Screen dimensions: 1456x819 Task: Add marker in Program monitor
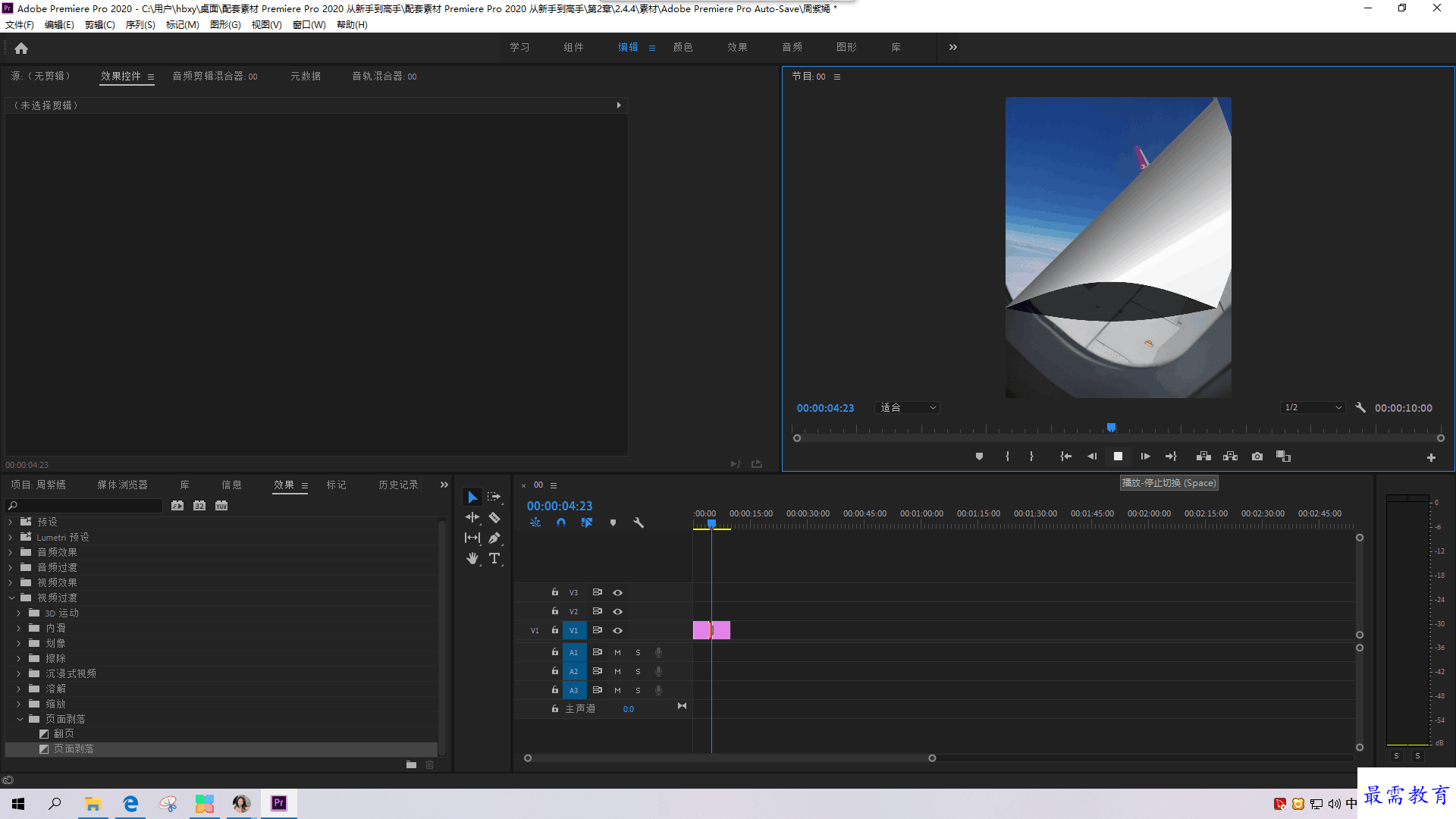979,457
